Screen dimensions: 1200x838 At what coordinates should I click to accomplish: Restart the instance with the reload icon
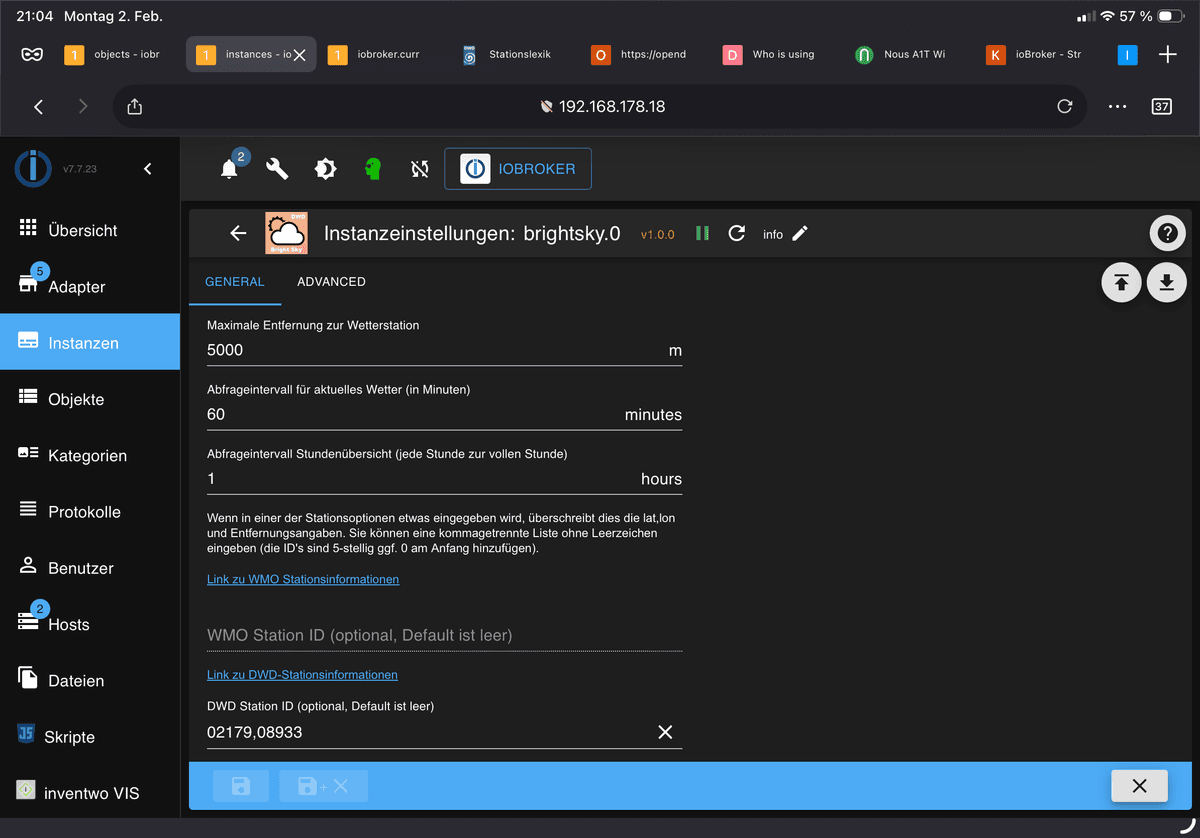[x=737, y=233]
